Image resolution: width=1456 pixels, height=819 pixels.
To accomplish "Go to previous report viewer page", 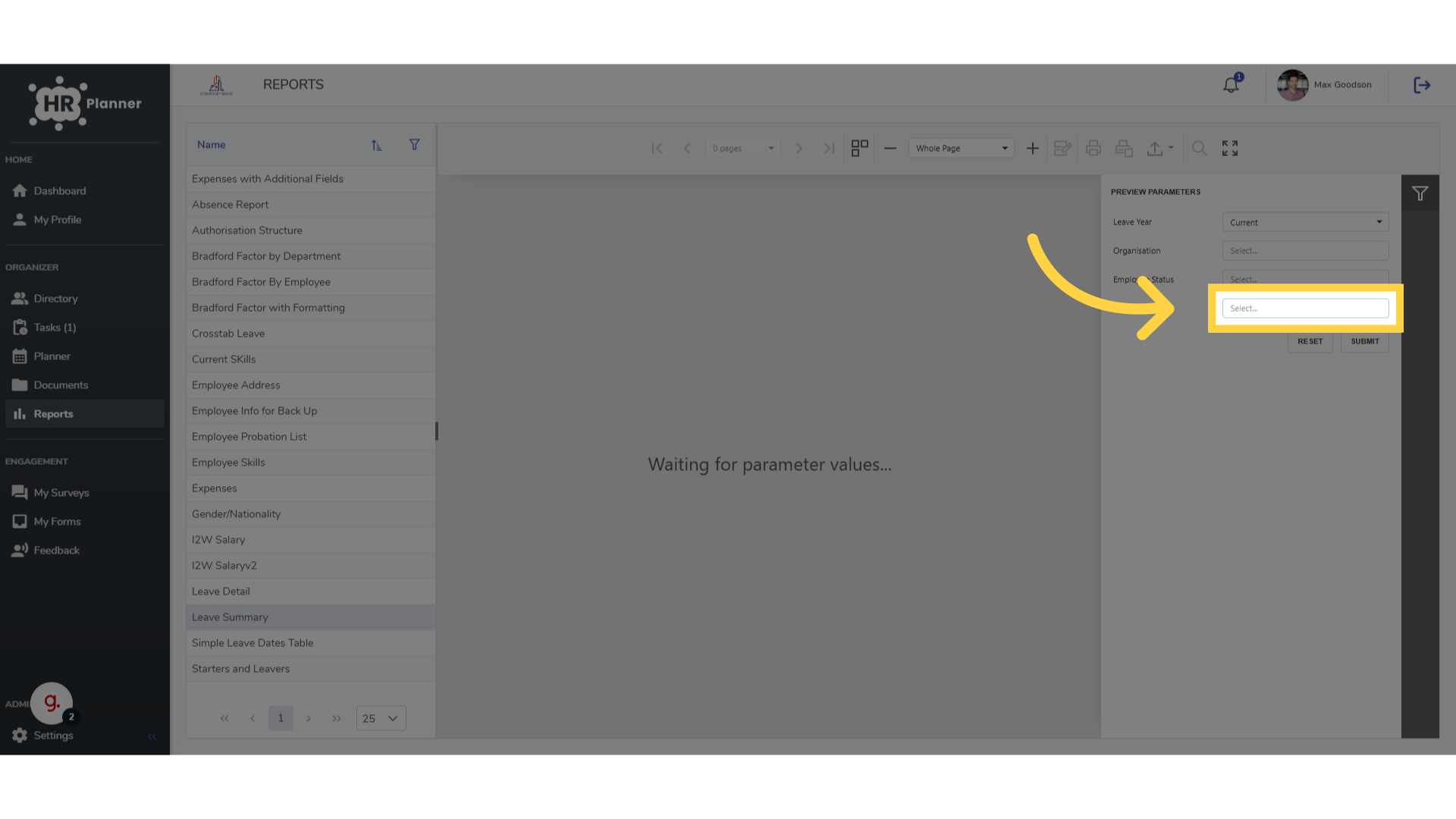I will click(687, 149).
